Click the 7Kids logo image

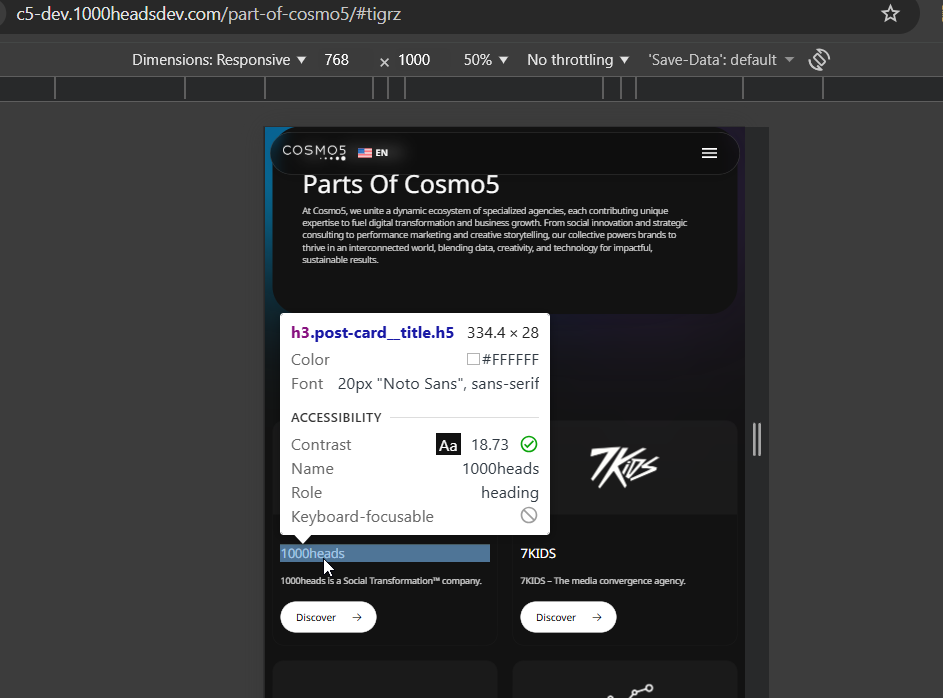click(624, 467)
